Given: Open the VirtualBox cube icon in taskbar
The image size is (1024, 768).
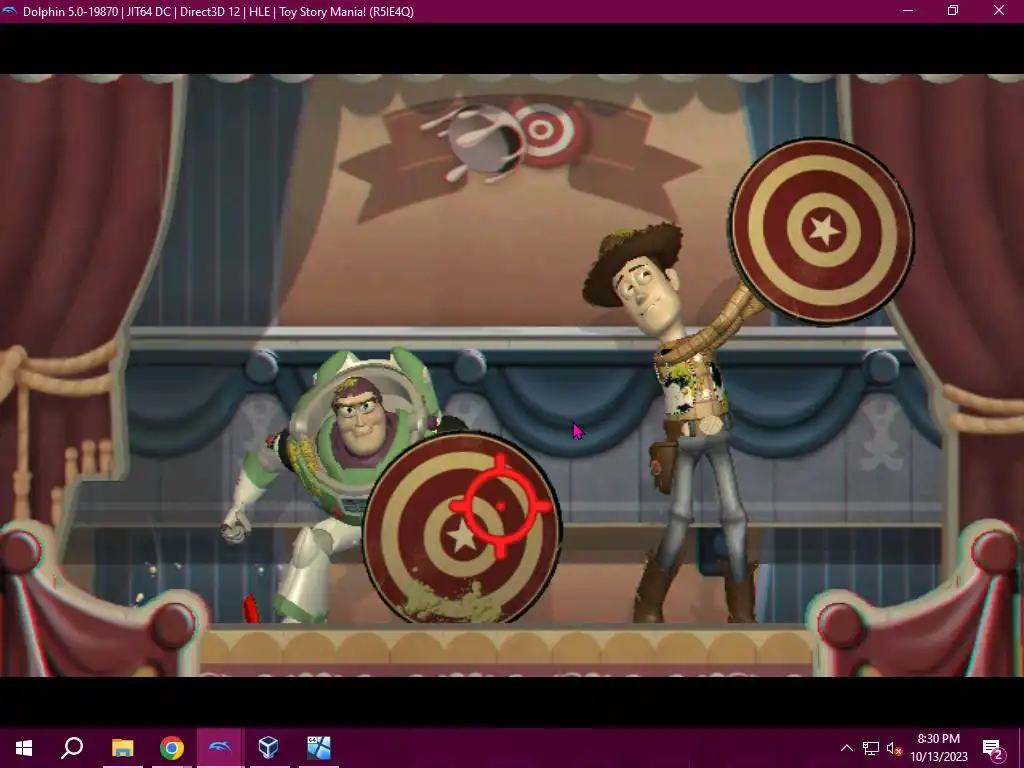Looking at the screenshot, I should [269, 748].
